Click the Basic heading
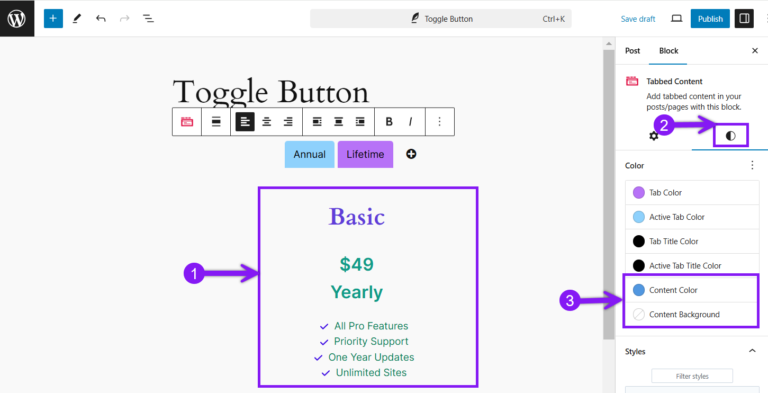This screenshot has height=393, width=768. pos(357,216)
